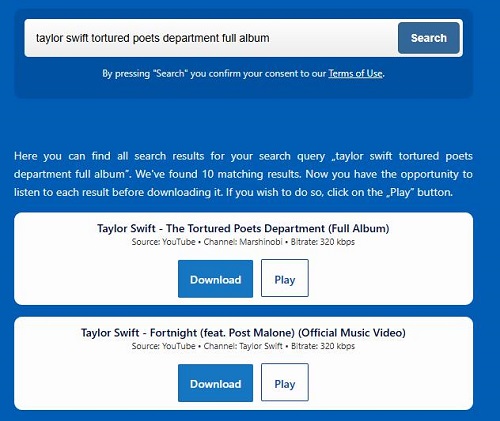Click source line with Channel: Marshinobi

point(243,242)
